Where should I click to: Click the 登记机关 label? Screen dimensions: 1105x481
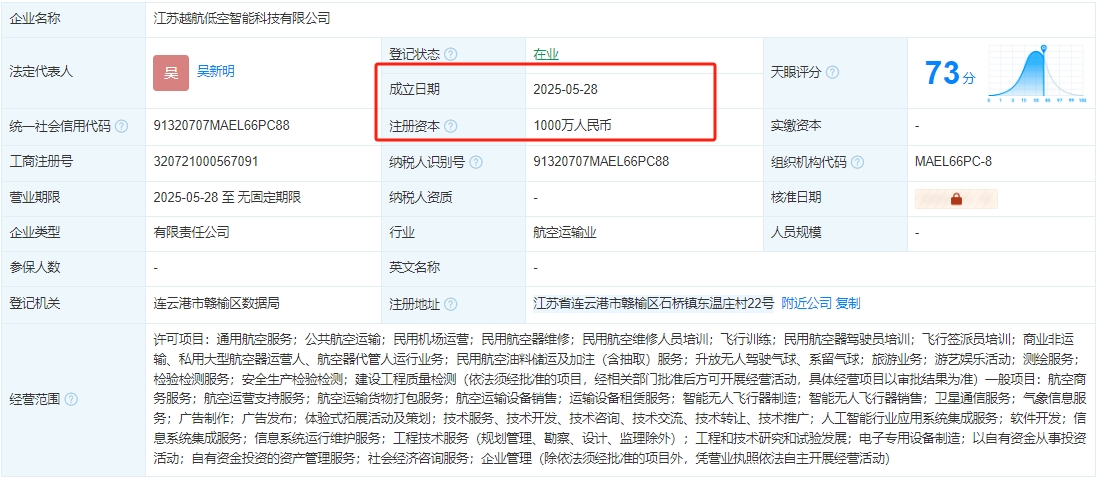35,304
